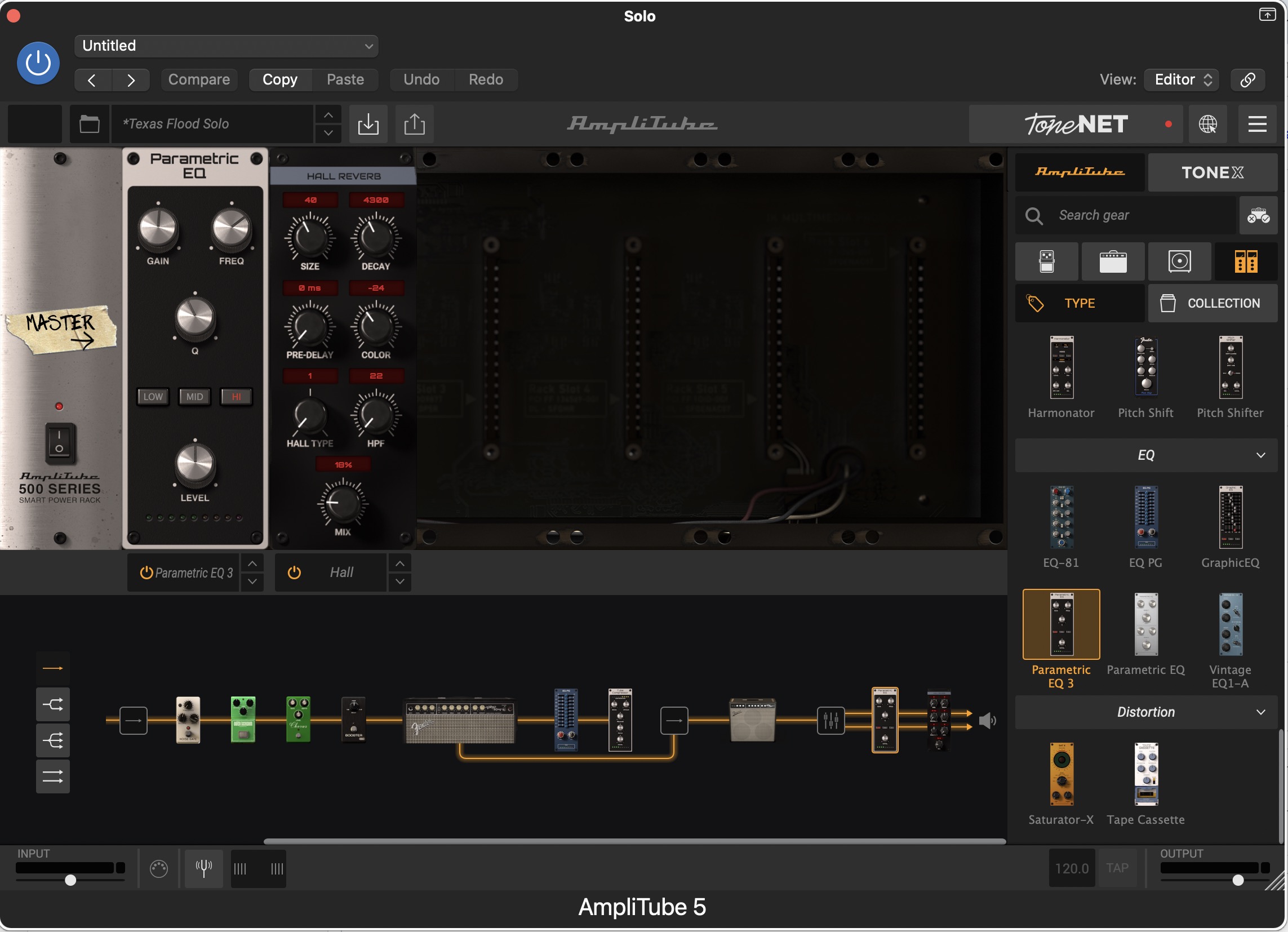Click the Compare button
Screen dimensions: 1288x932
tap(199, 79)
